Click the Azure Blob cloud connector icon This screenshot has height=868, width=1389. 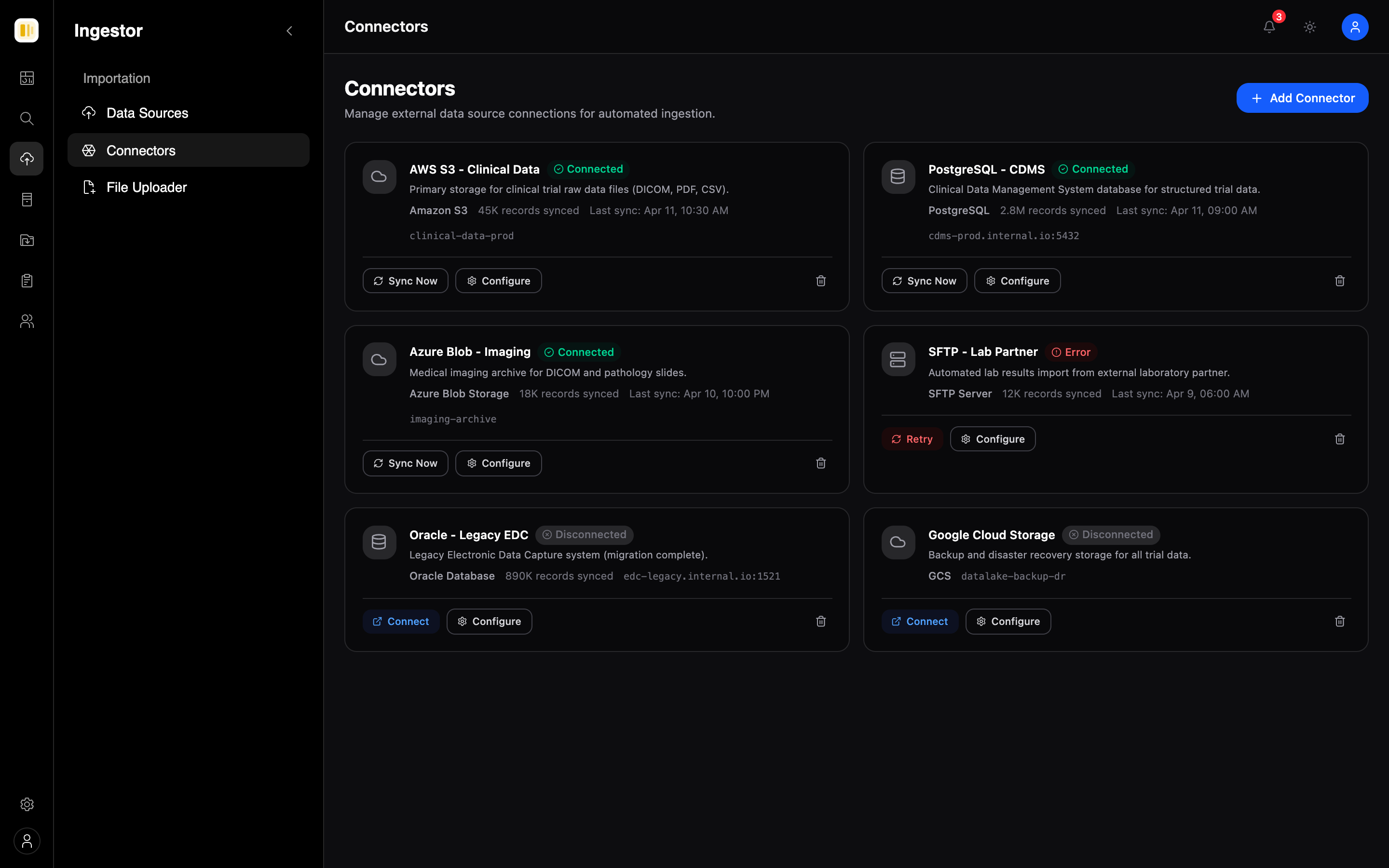point(379,359)
